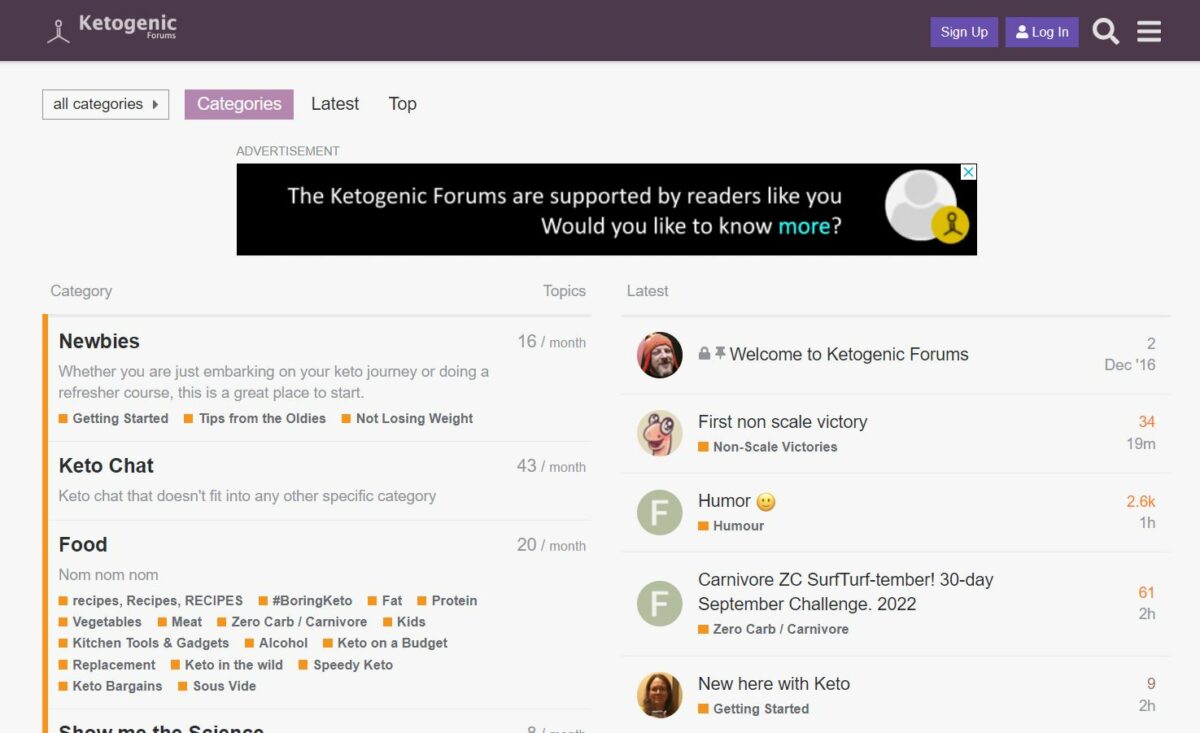
Task: Select the Categories tab
Action: click(x=239, y=104)
